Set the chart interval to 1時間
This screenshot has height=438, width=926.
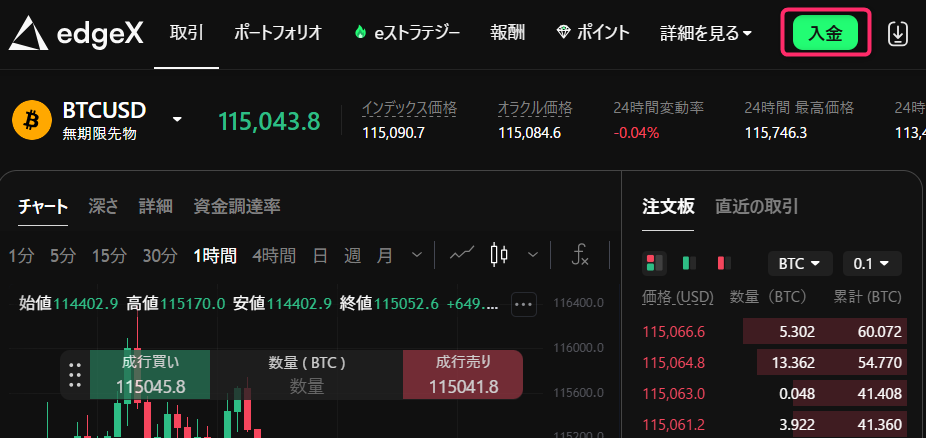coord(215,256)
